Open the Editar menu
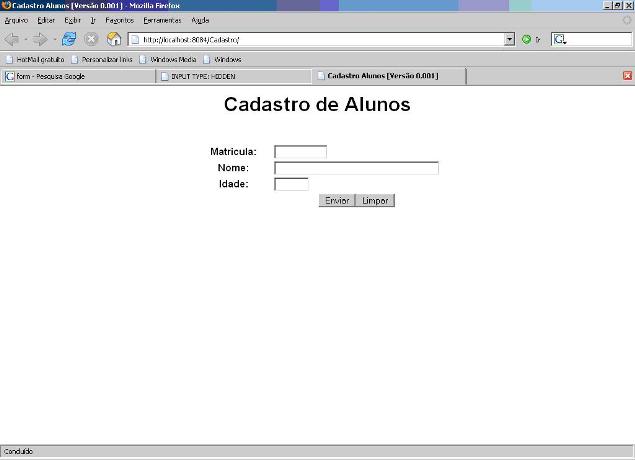Screen dimensions: 635x460 coord(46,20)
